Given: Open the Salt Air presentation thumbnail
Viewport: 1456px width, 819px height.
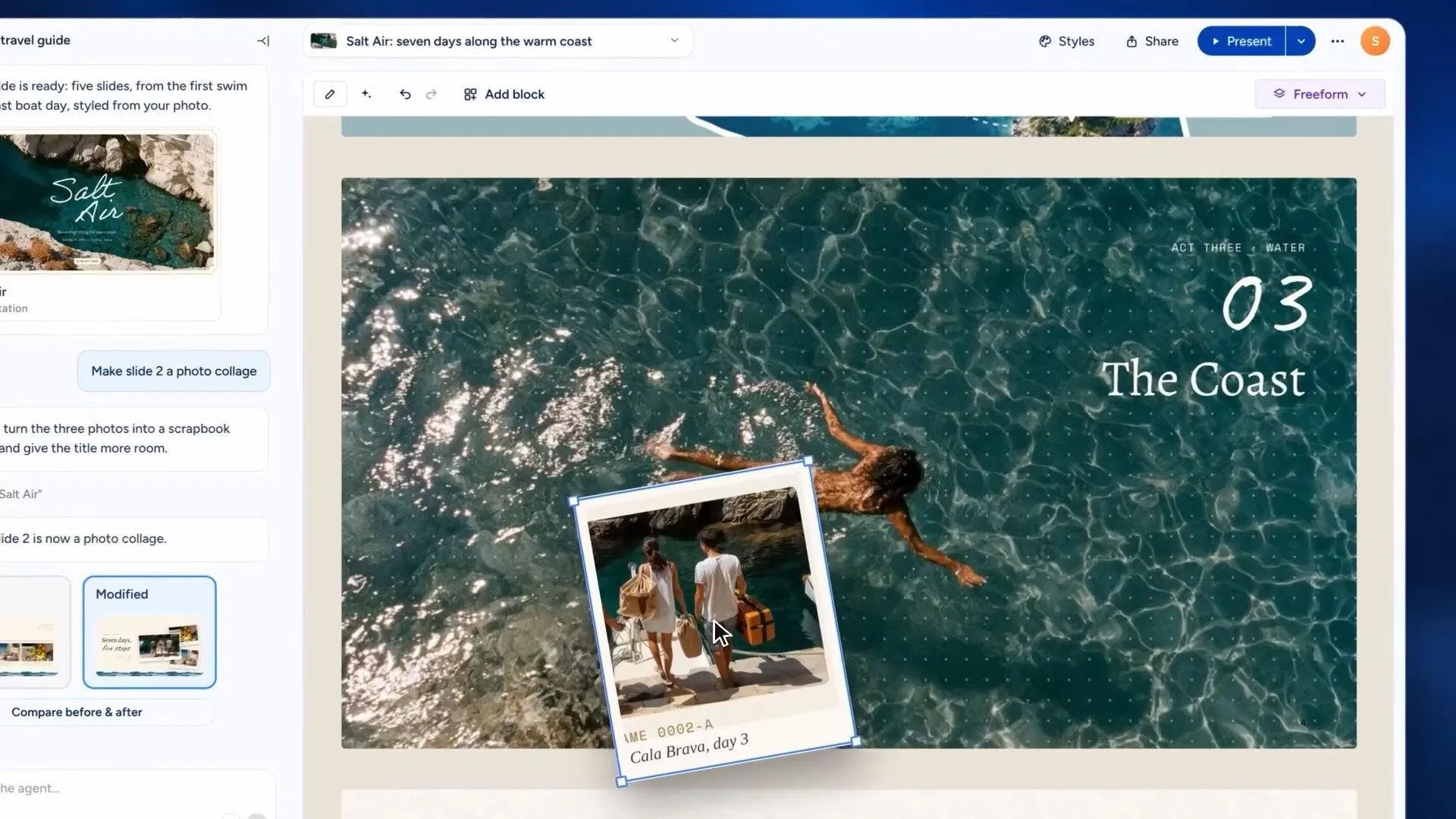Looking at the screenshot, I should tap(107, 202).
